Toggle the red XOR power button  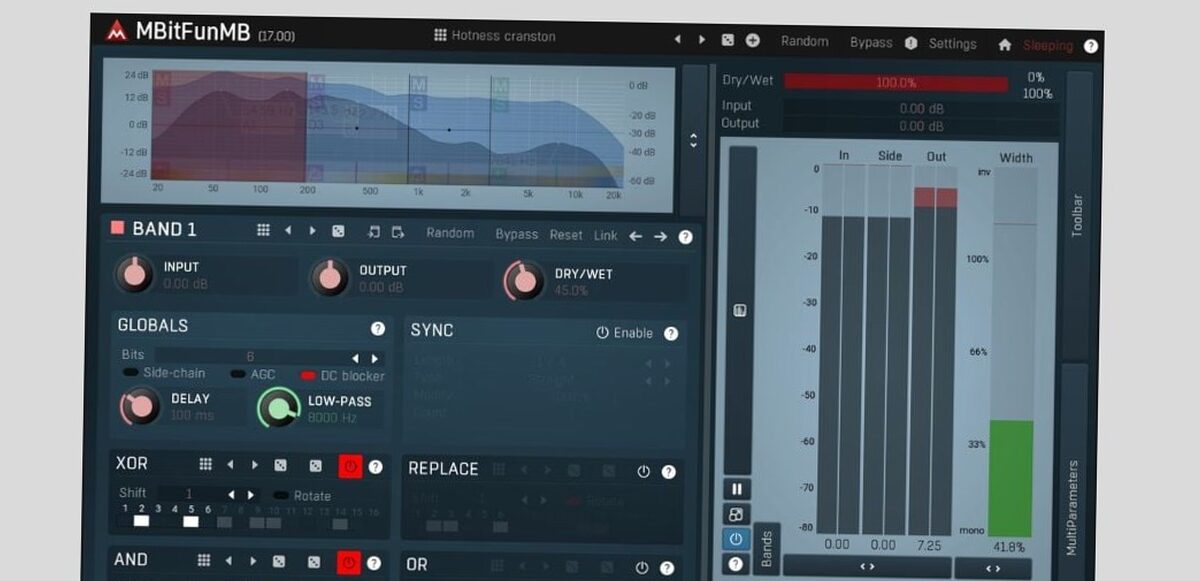pos(350,465)
